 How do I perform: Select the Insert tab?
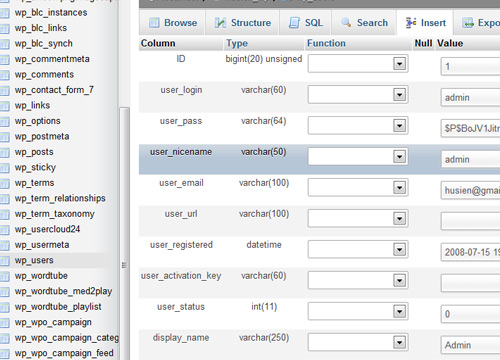click(425, 23)
